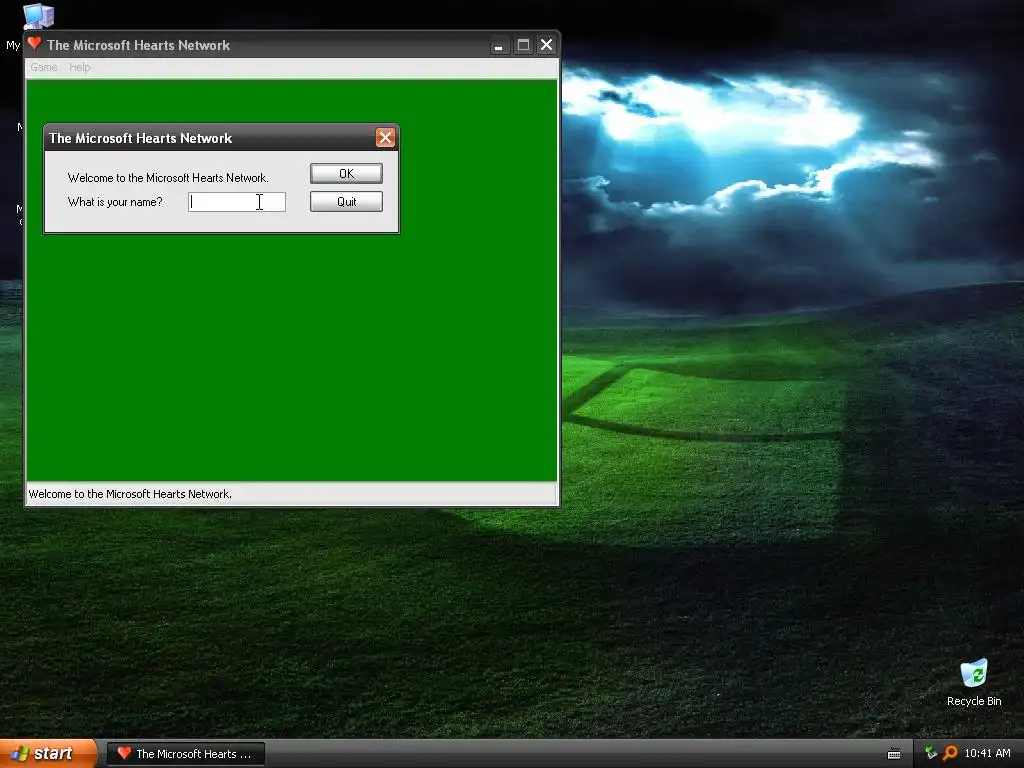Select the Microsoft Hearts taskbar button
Screen dimensions: 1024x768
pyautogui.click(x=185, y=754)
